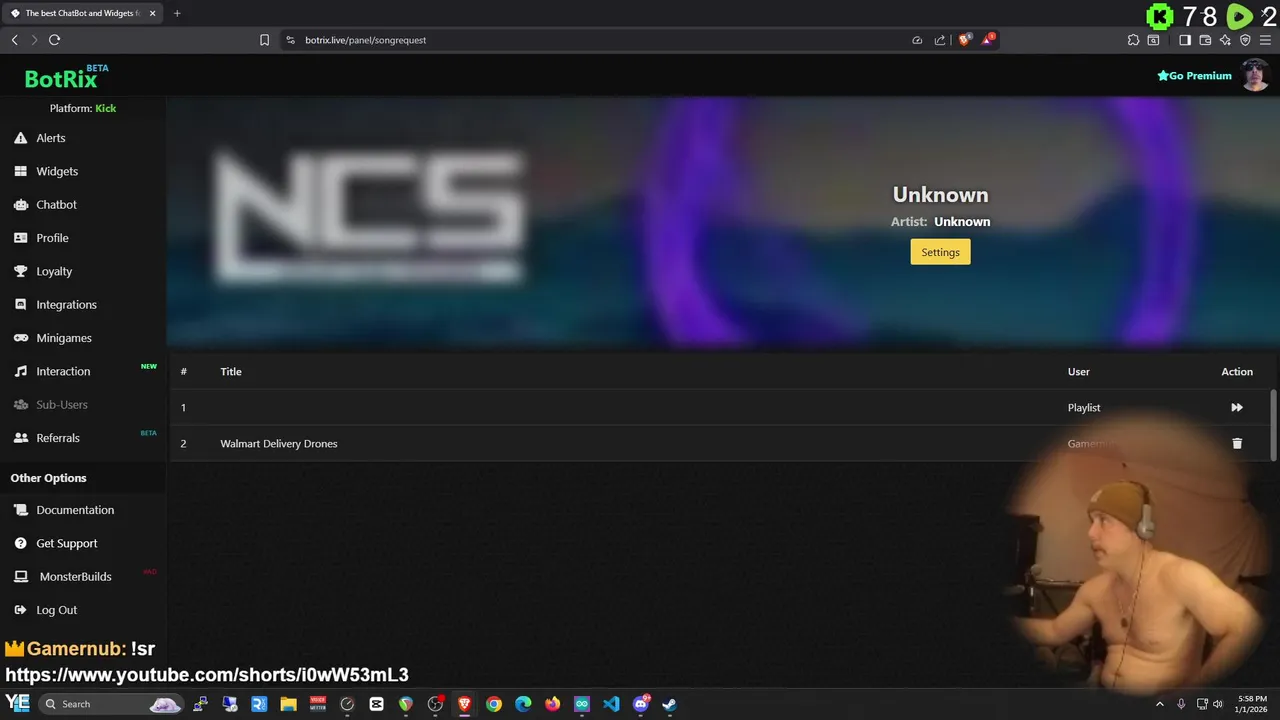Click the Get Support question icon
Screen dimensions: 1280x720
[20, 543]
